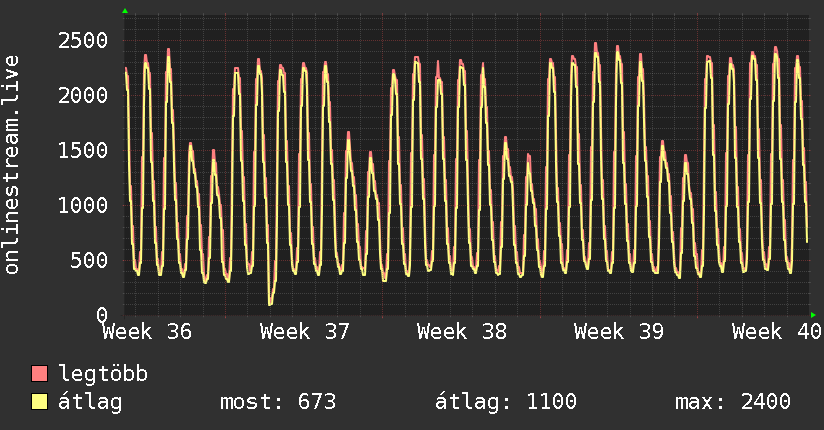Click the 2000 y-axis value
The width and height of the screenshot is (824, 430).
click(x=83, y=96)
